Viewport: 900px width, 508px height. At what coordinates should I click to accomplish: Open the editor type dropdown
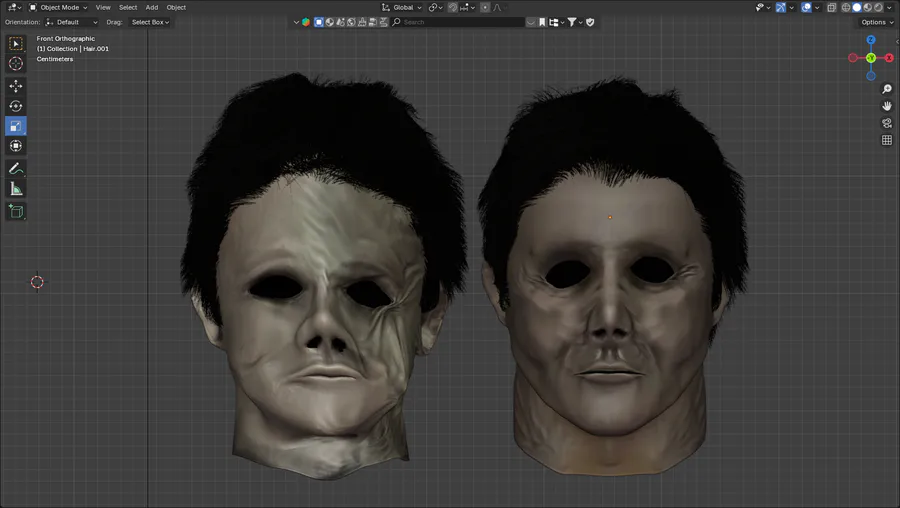pos(14,7)
